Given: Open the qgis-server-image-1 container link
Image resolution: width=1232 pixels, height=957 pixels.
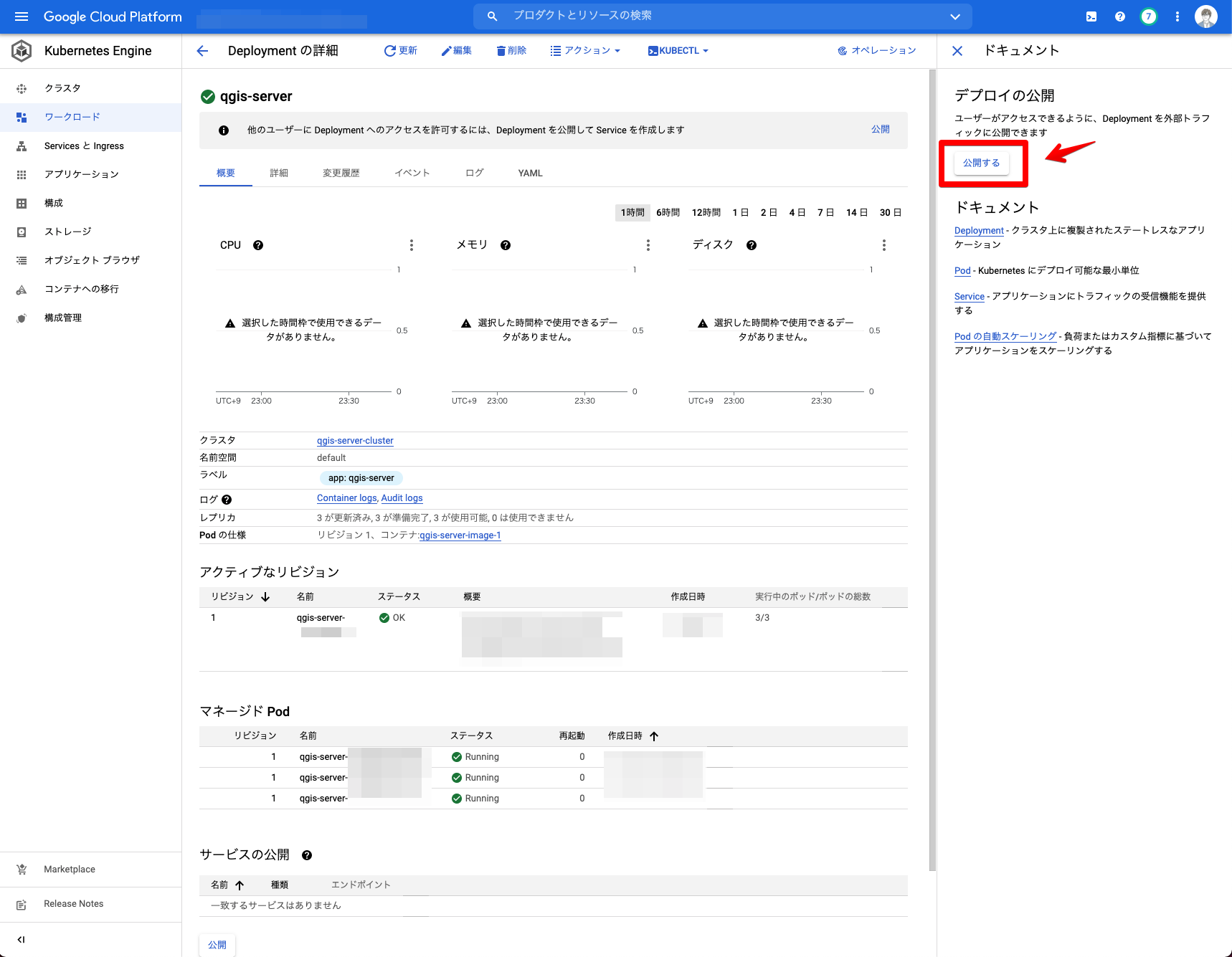Looking at the screenshot, I should point(460,535).
